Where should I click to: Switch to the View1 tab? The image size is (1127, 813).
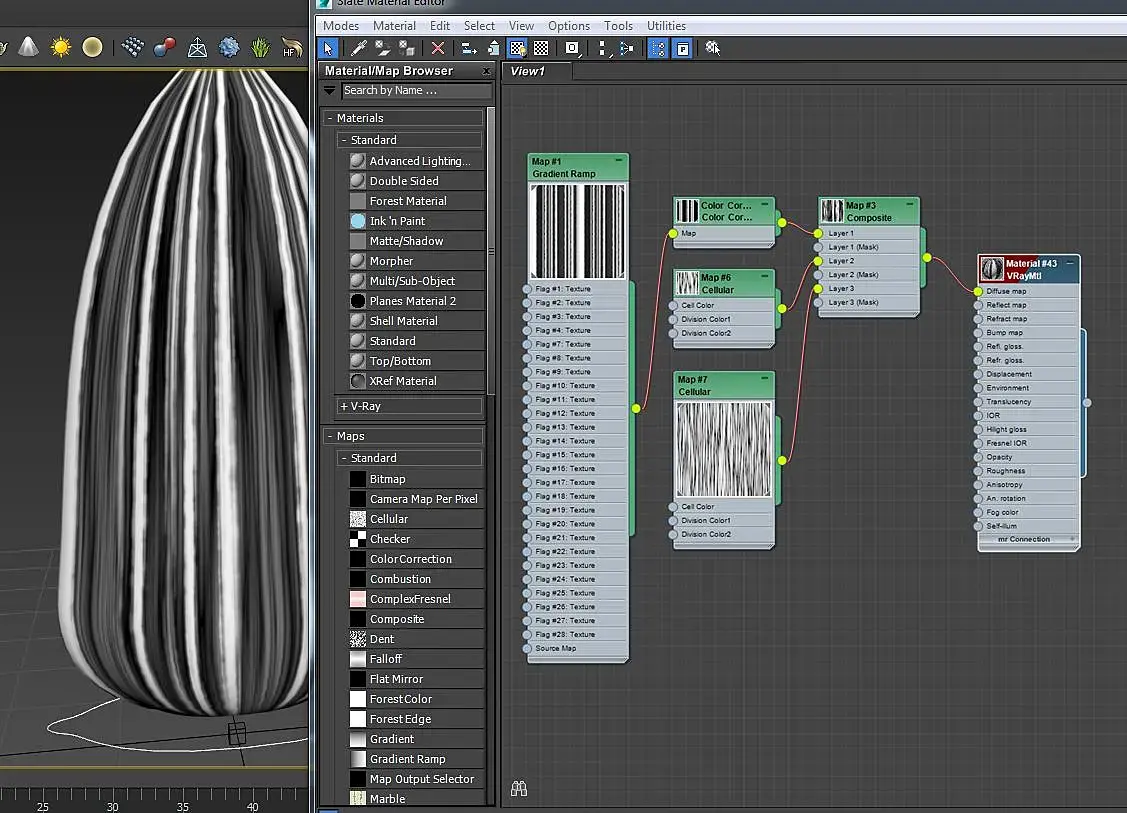528,71
